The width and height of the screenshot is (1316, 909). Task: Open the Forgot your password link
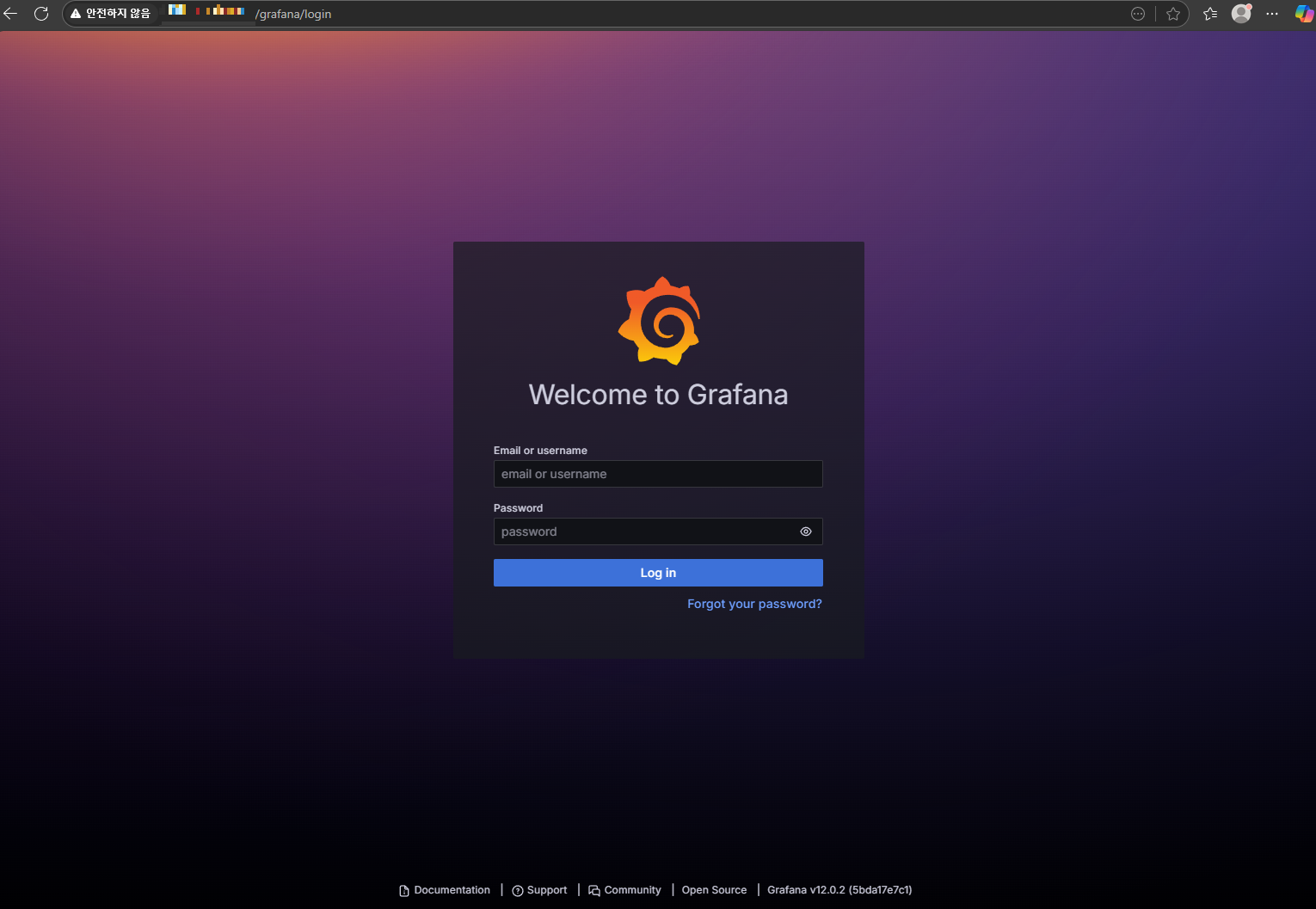[x=754, y=604]
